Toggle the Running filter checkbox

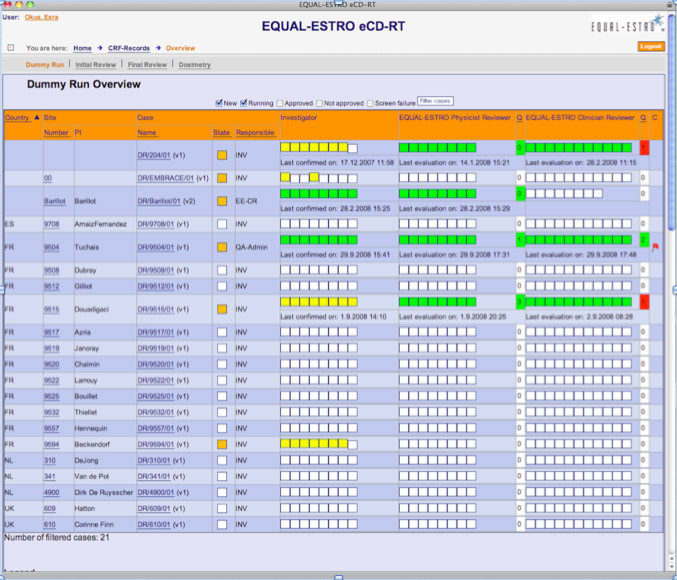pos(244,103)
